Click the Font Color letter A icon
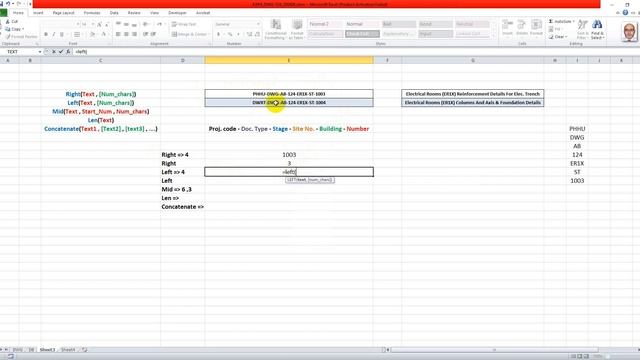The height and width of the screenshot is (360, 640). pos(104,34)
